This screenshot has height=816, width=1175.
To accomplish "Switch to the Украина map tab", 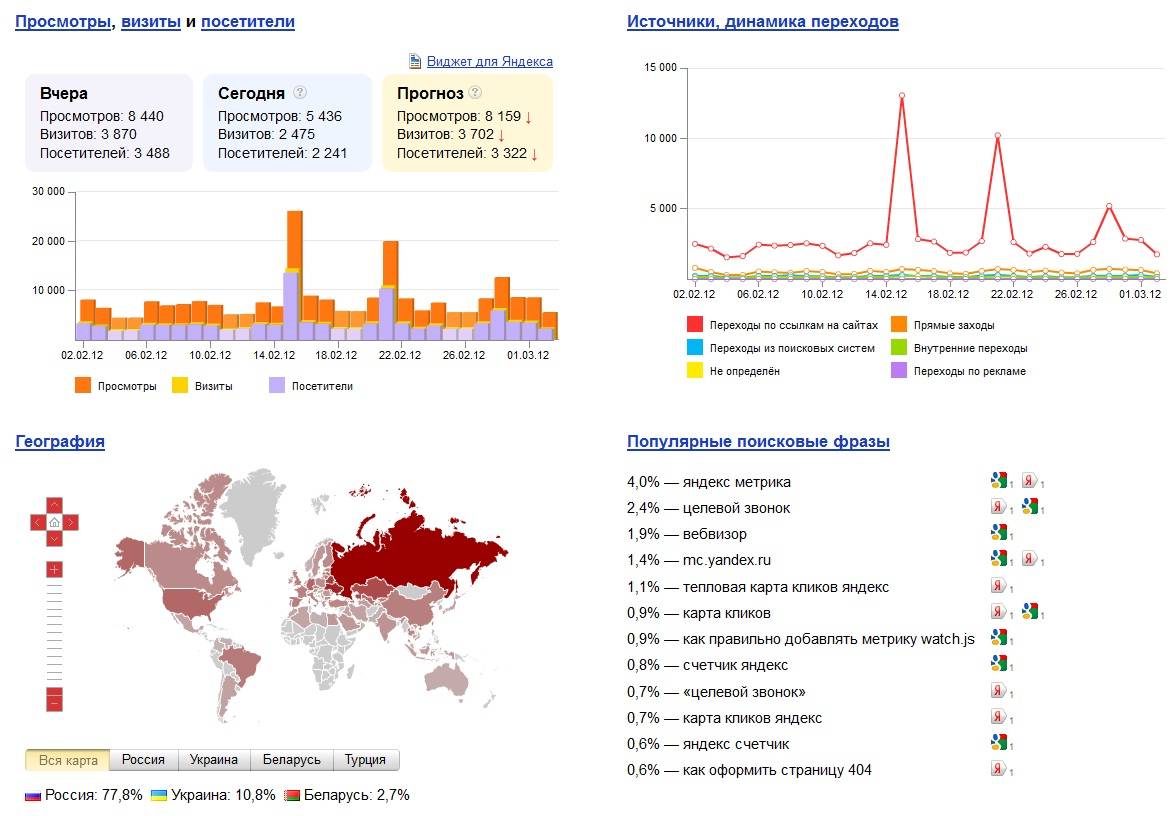I will point(214,760).
